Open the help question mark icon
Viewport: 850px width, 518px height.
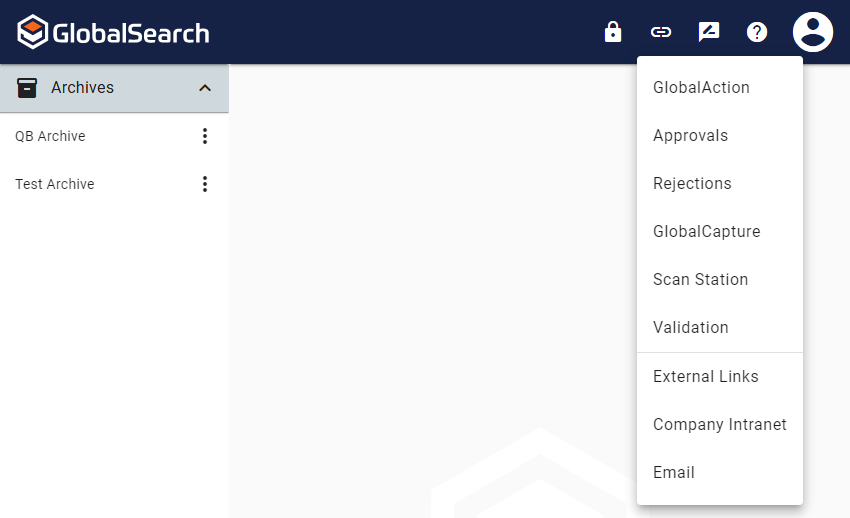(757, 32)
